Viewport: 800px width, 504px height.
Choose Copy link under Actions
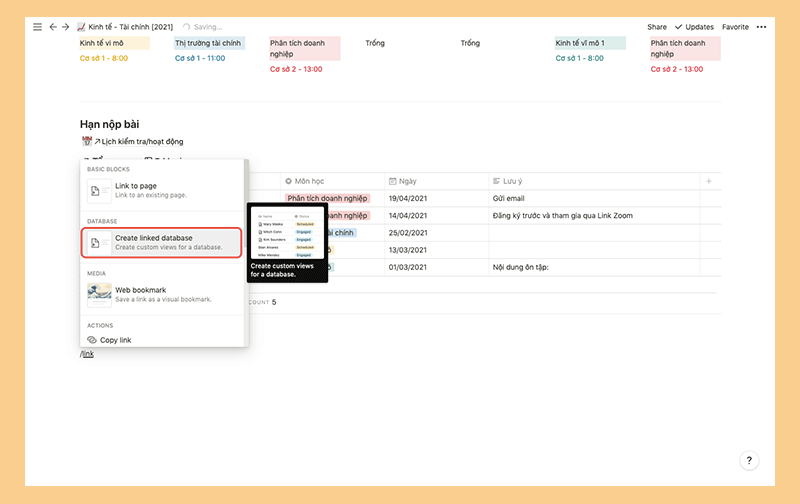(x=162, y=340)
